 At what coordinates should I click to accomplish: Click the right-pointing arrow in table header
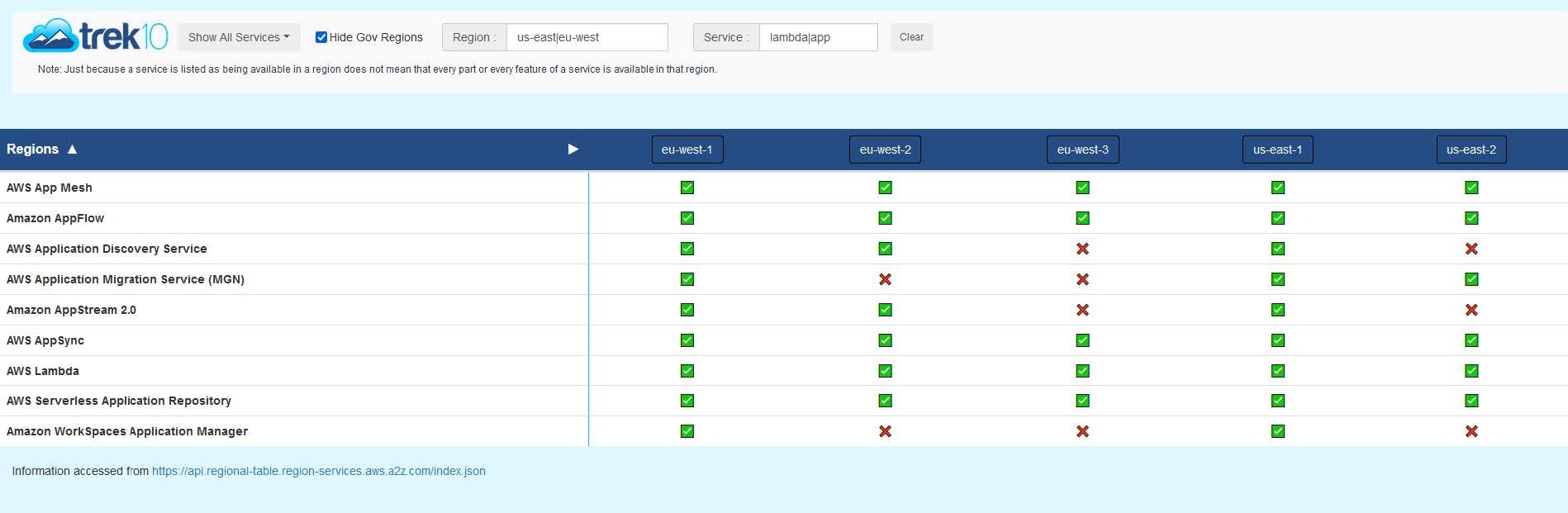pyautogui.click(x=573, y=150)
